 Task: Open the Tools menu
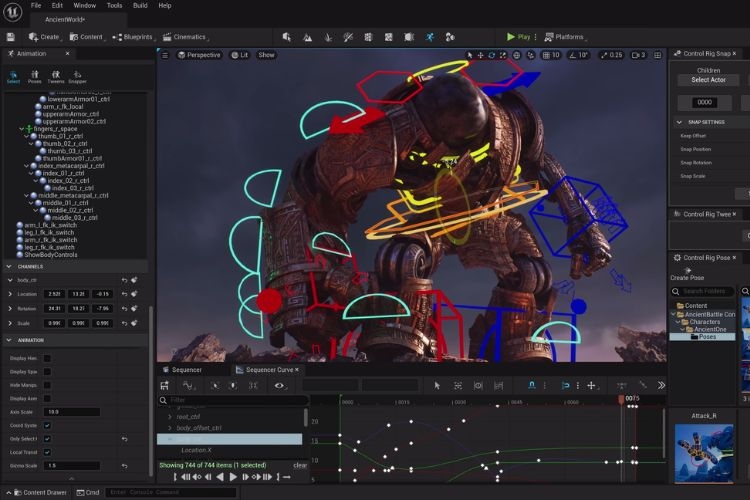coord(114,6)
